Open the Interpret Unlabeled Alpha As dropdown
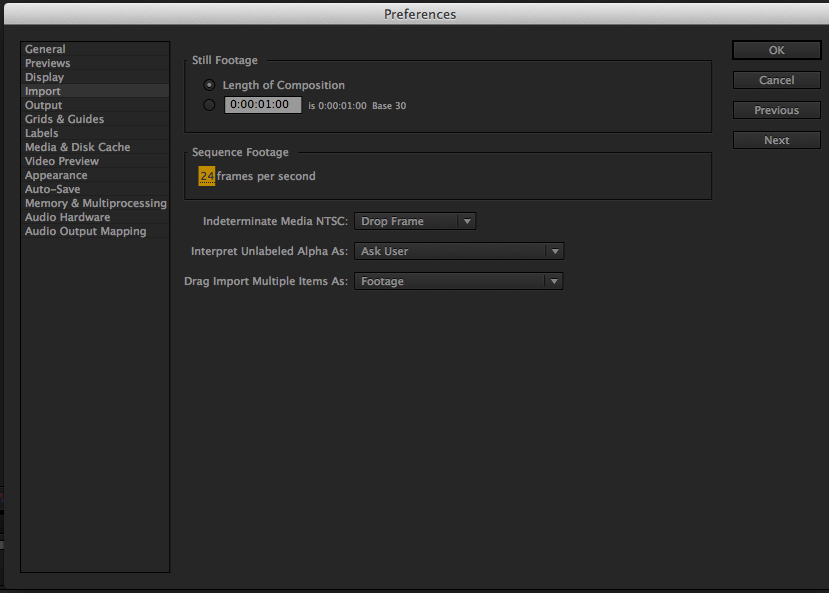Image resolution: width=829 pixels, height=593 pixels. click(x=459, y=251)
